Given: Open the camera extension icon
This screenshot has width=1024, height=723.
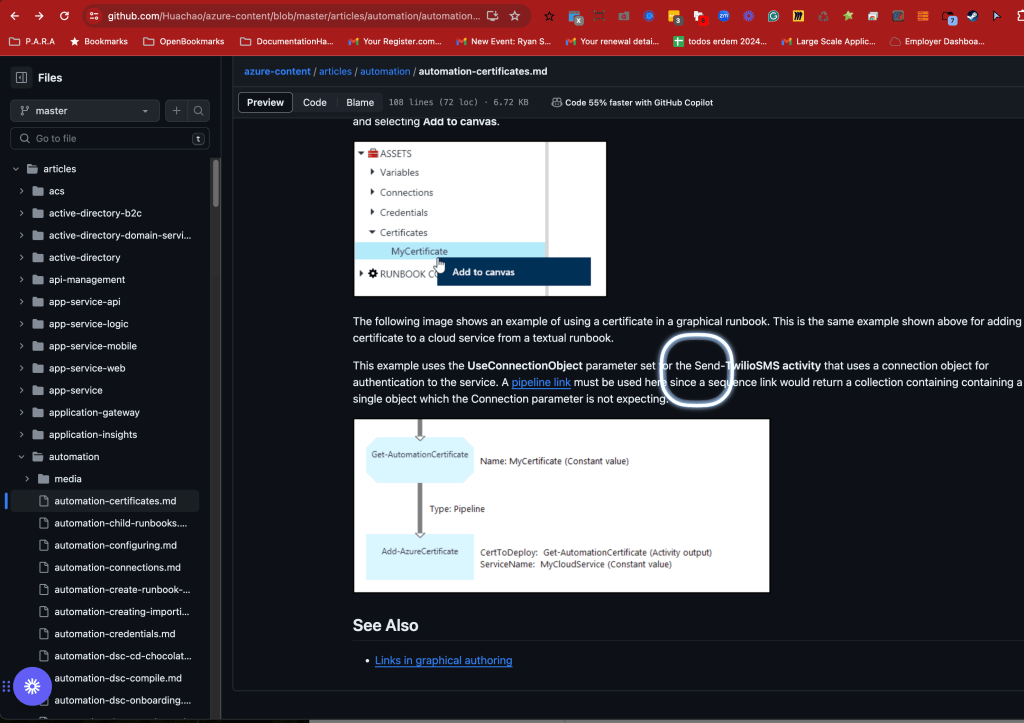Looking at the screenshot, I should (x=624, y=16).
